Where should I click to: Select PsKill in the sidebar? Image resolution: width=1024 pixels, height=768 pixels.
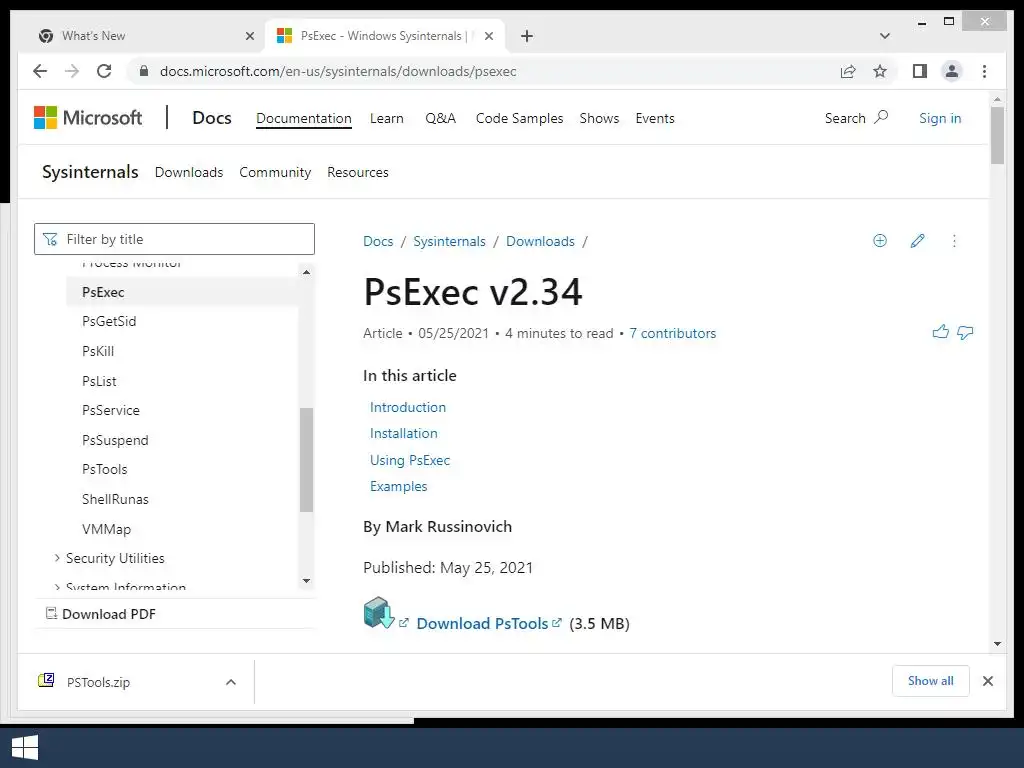tap(98, 351)
